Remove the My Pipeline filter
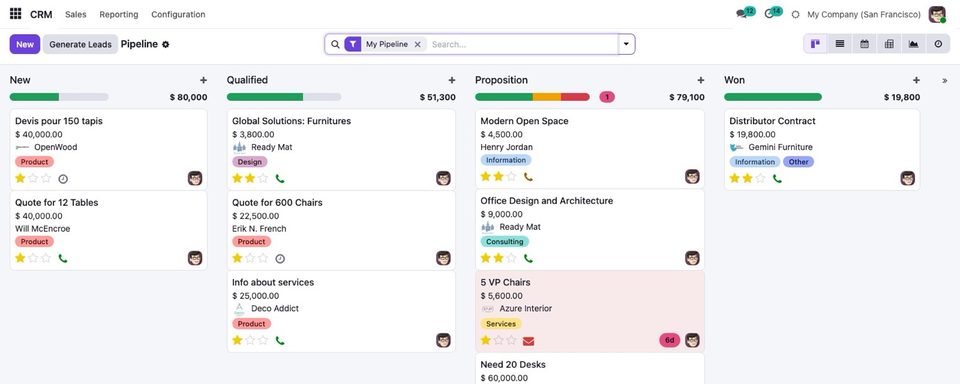 418,44
